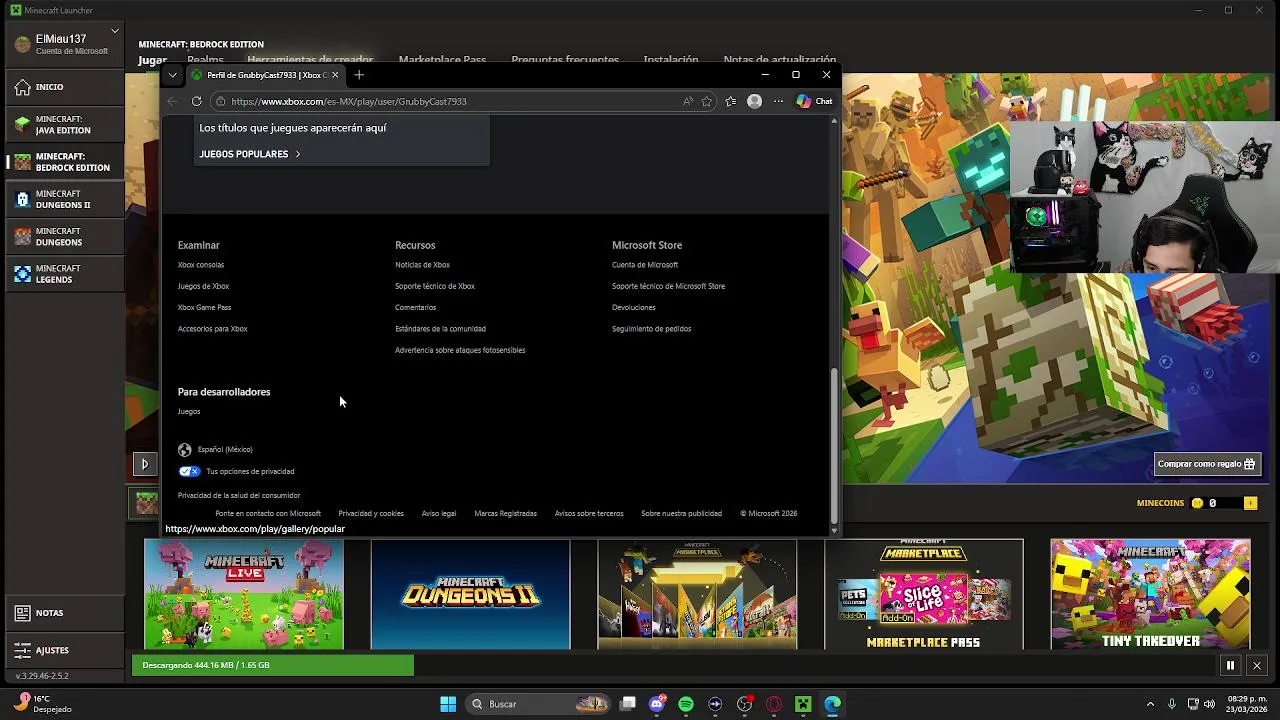The image size is (1280, 720).
Task: Open the Minecraft Live news thumbnail
Action: (x=244, y=595)
